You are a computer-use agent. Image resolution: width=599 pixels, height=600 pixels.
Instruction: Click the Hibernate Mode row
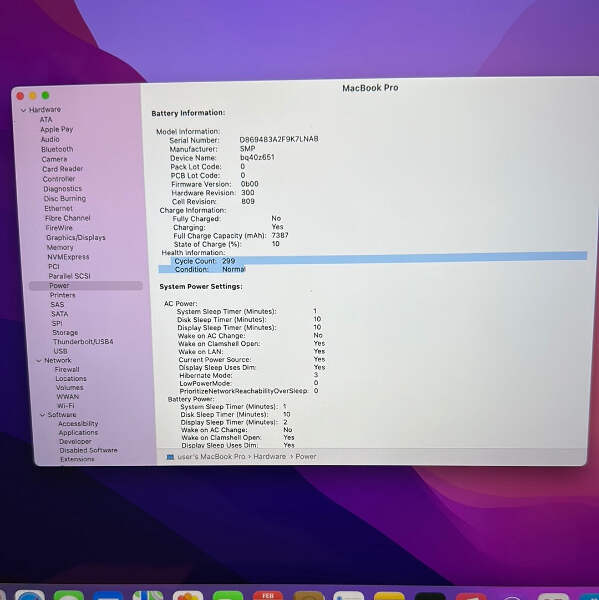pyautogui.click(x=249, y=375)
